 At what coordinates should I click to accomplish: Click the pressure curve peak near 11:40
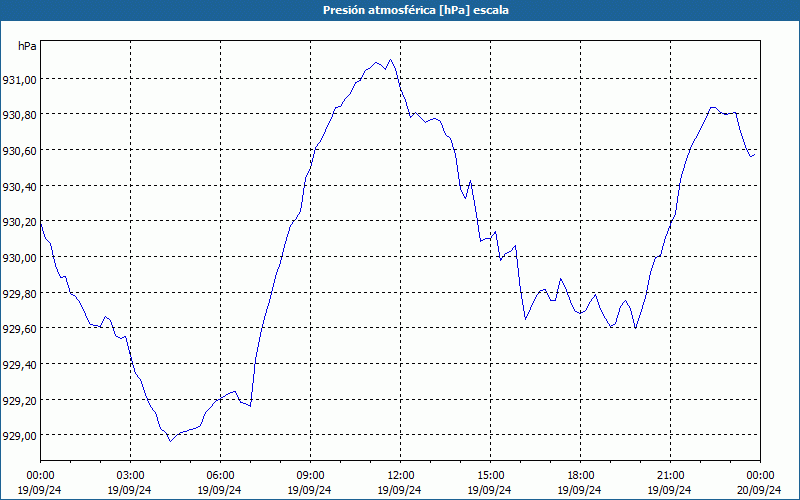coord(391,60)
